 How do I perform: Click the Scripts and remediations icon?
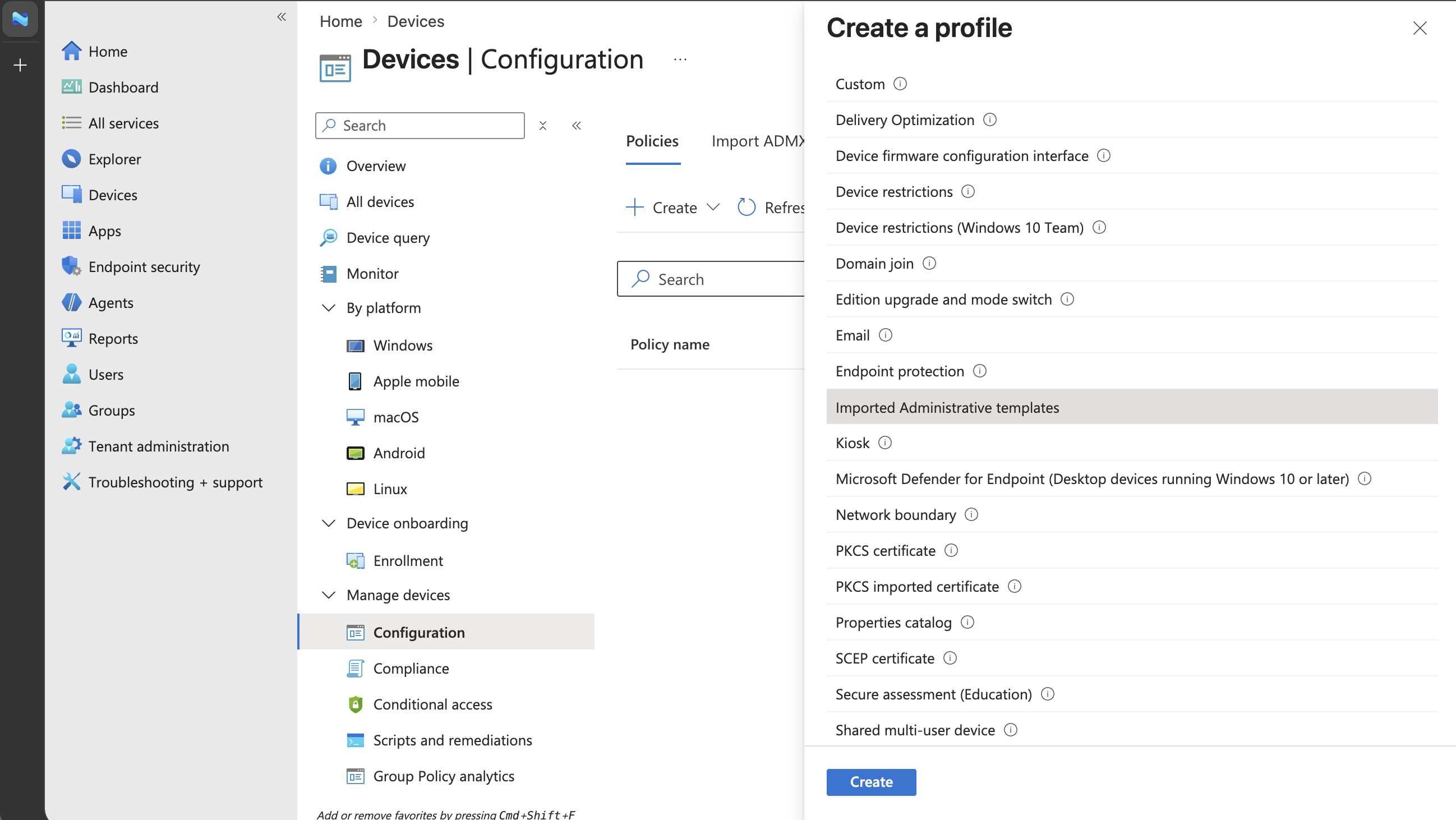coord(355,740)
